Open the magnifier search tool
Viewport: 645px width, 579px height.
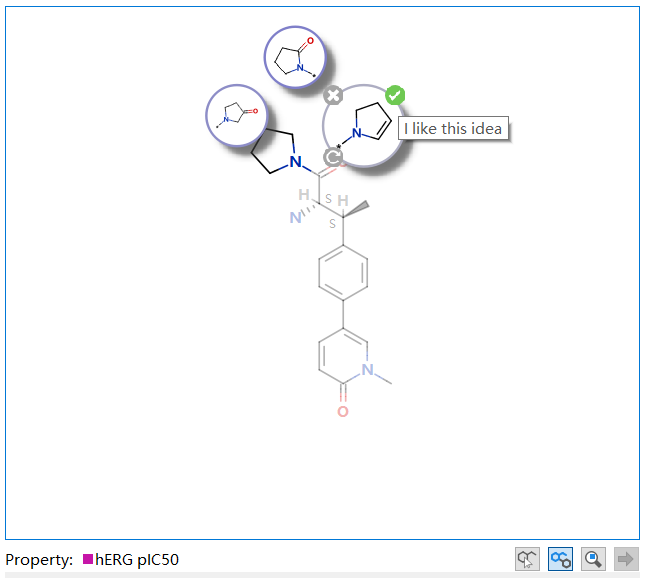(593, 559)
